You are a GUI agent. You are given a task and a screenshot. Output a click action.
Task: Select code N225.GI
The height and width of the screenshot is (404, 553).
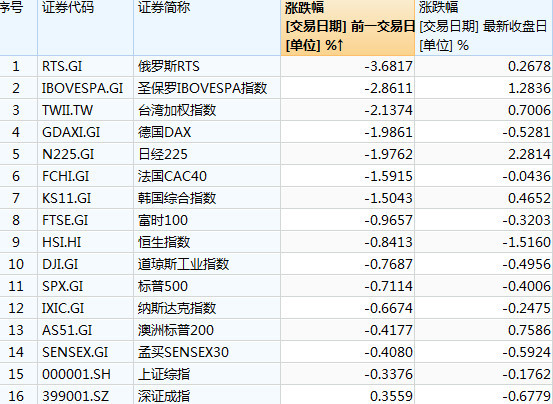tap(68, 154)
